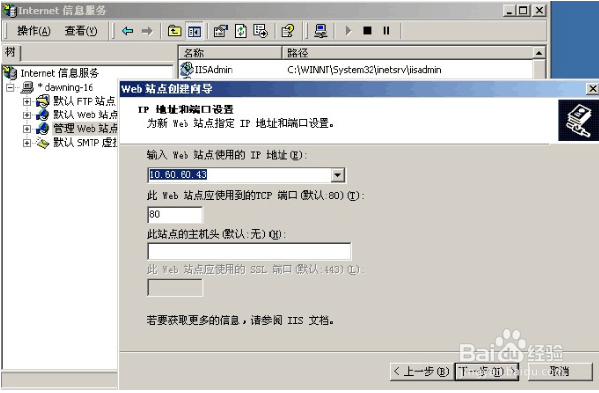
Task: Expand the 默认 SMTP node
Action: tap(26, 143)
